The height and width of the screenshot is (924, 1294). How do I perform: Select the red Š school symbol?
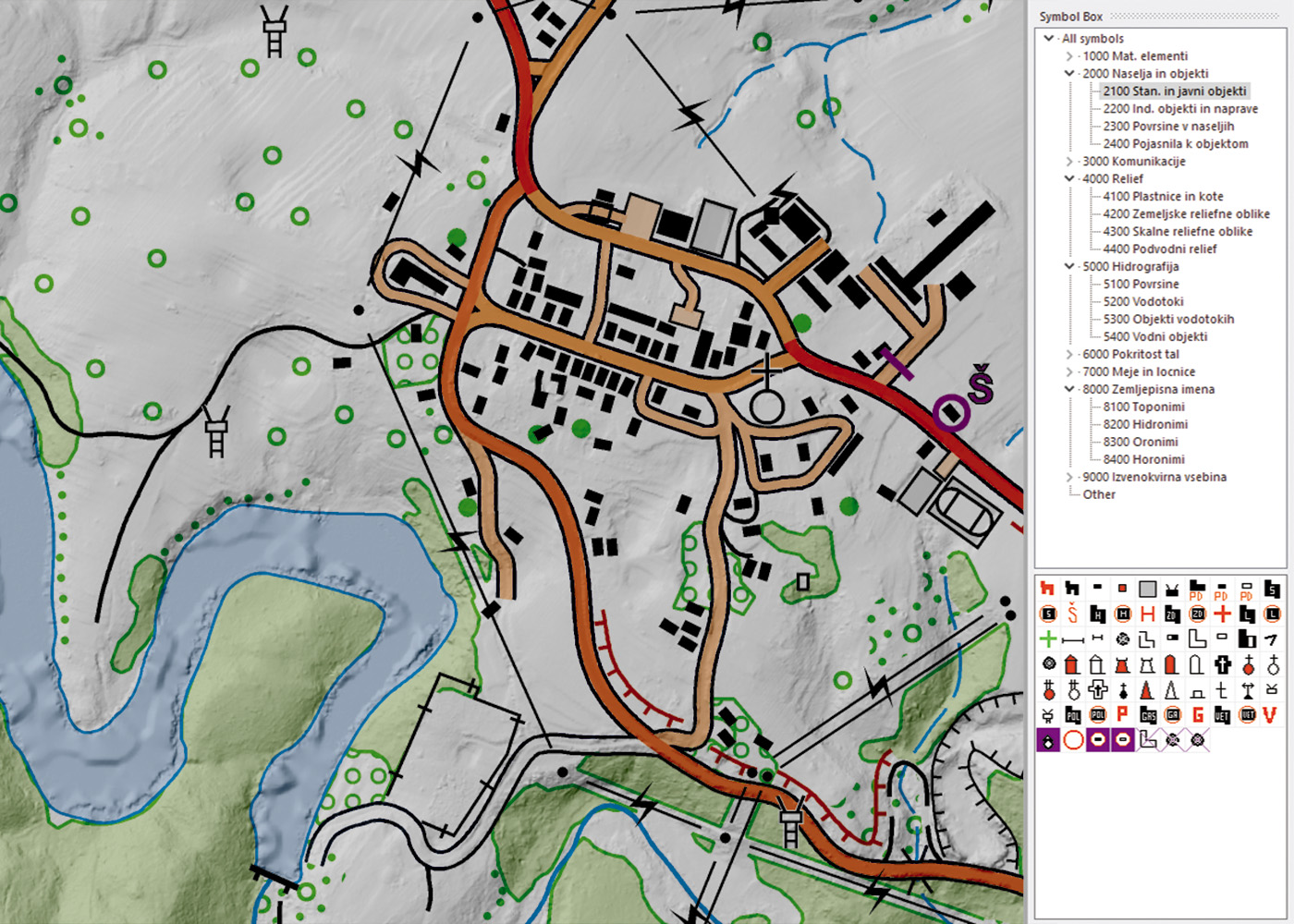pyautogui.click(x=1072, y=614)
